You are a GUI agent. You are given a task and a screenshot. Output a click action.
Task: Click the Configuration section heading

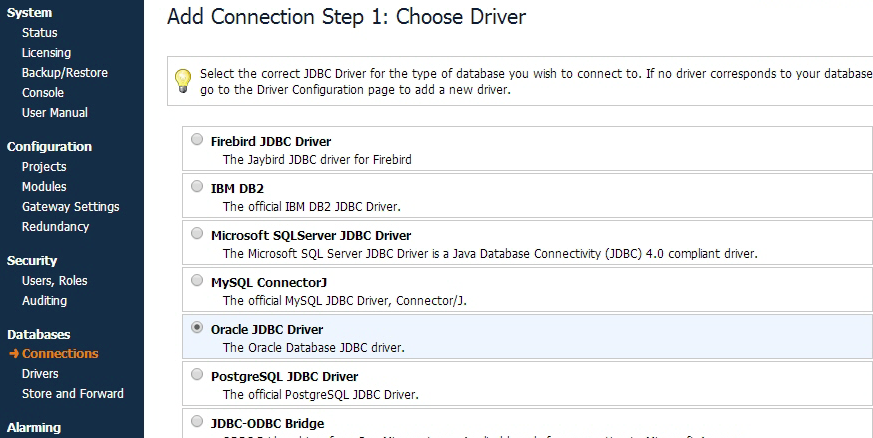50,146
